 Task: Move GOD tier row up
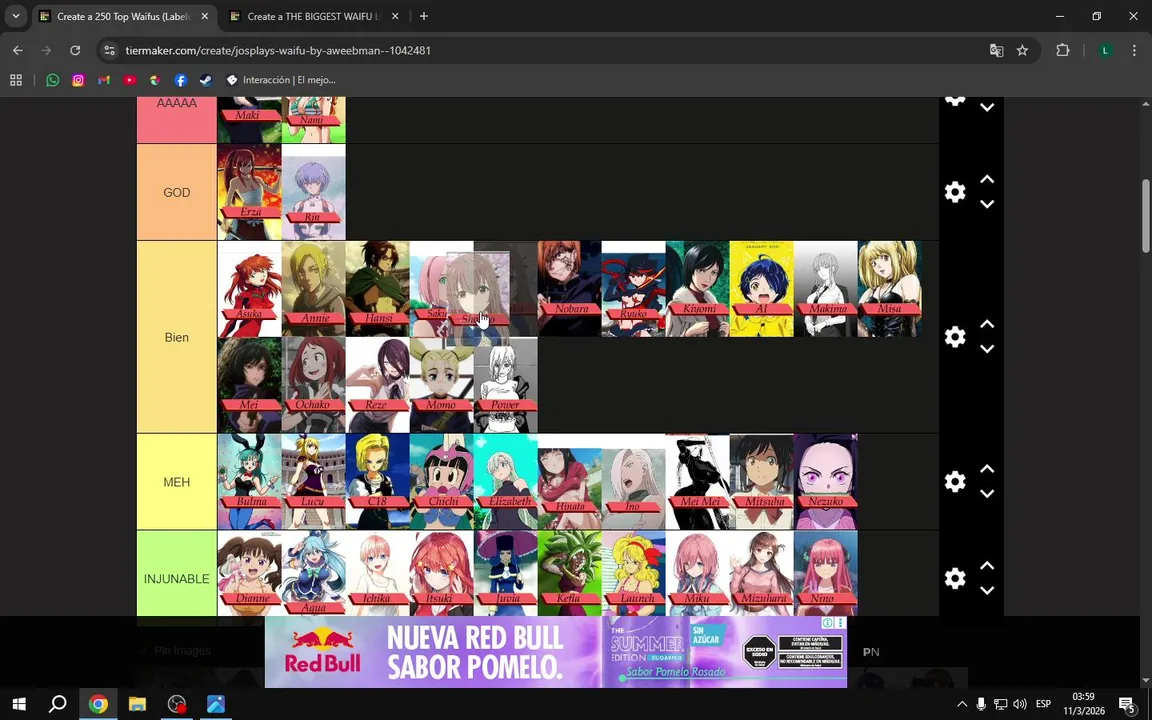coord(987,179)
